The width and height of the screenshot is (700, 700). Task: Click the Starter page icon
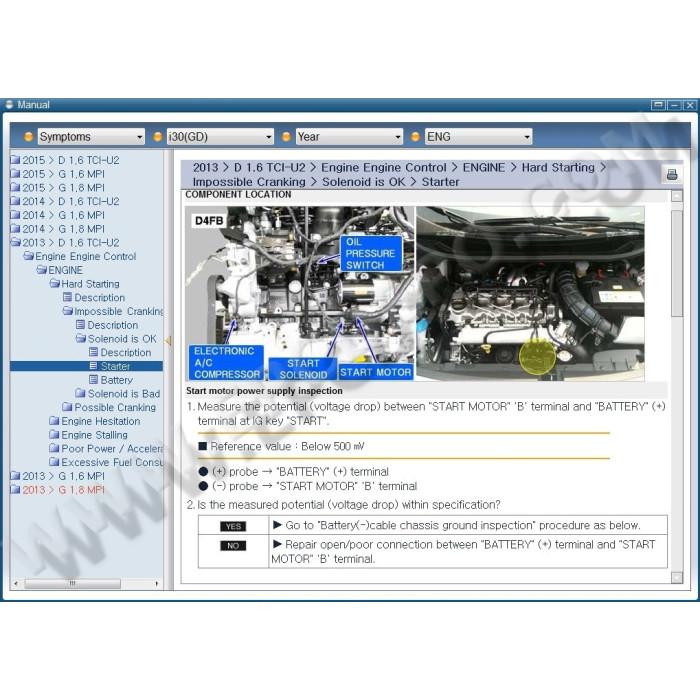[93, 366]
